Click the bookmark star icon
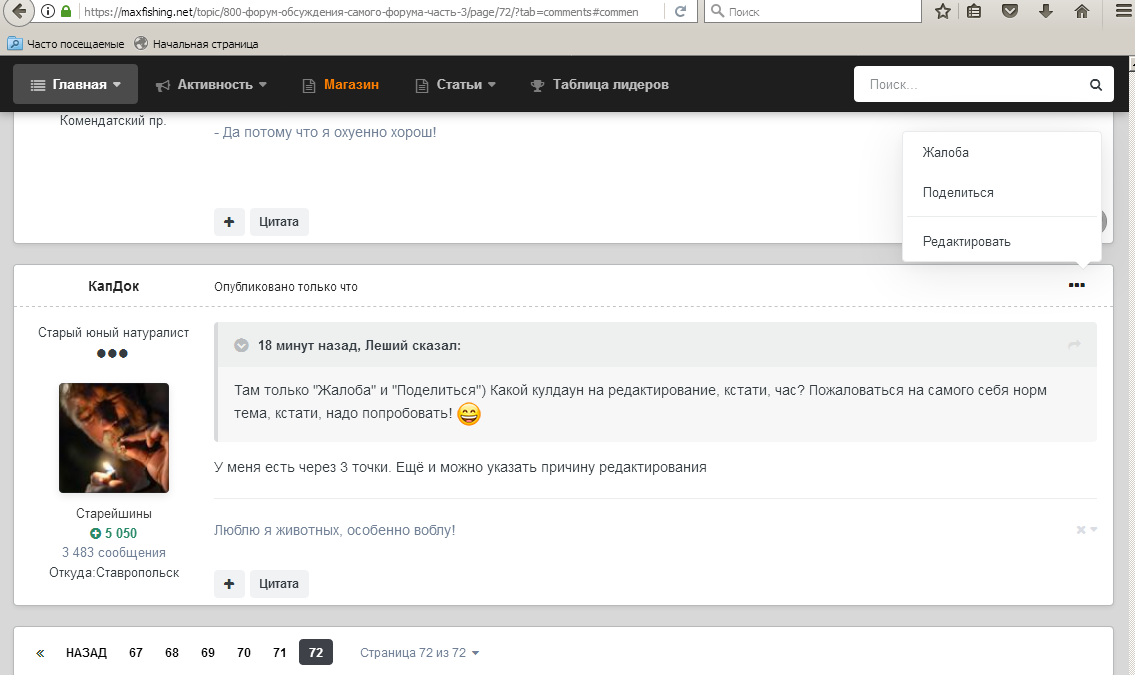This screenshot has height=675, width=1135. [x=942, y=12]
